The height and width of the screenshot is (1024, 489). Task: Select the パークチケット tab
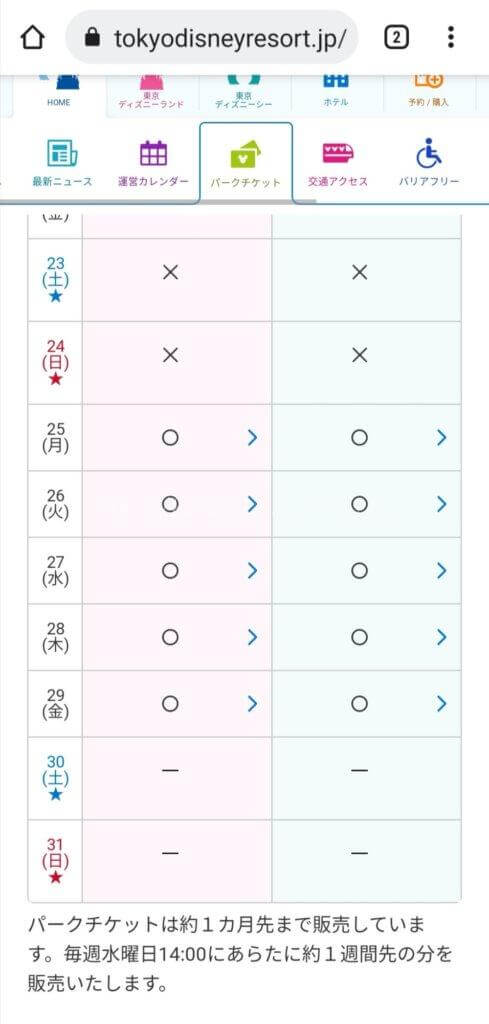click(245, 163)
